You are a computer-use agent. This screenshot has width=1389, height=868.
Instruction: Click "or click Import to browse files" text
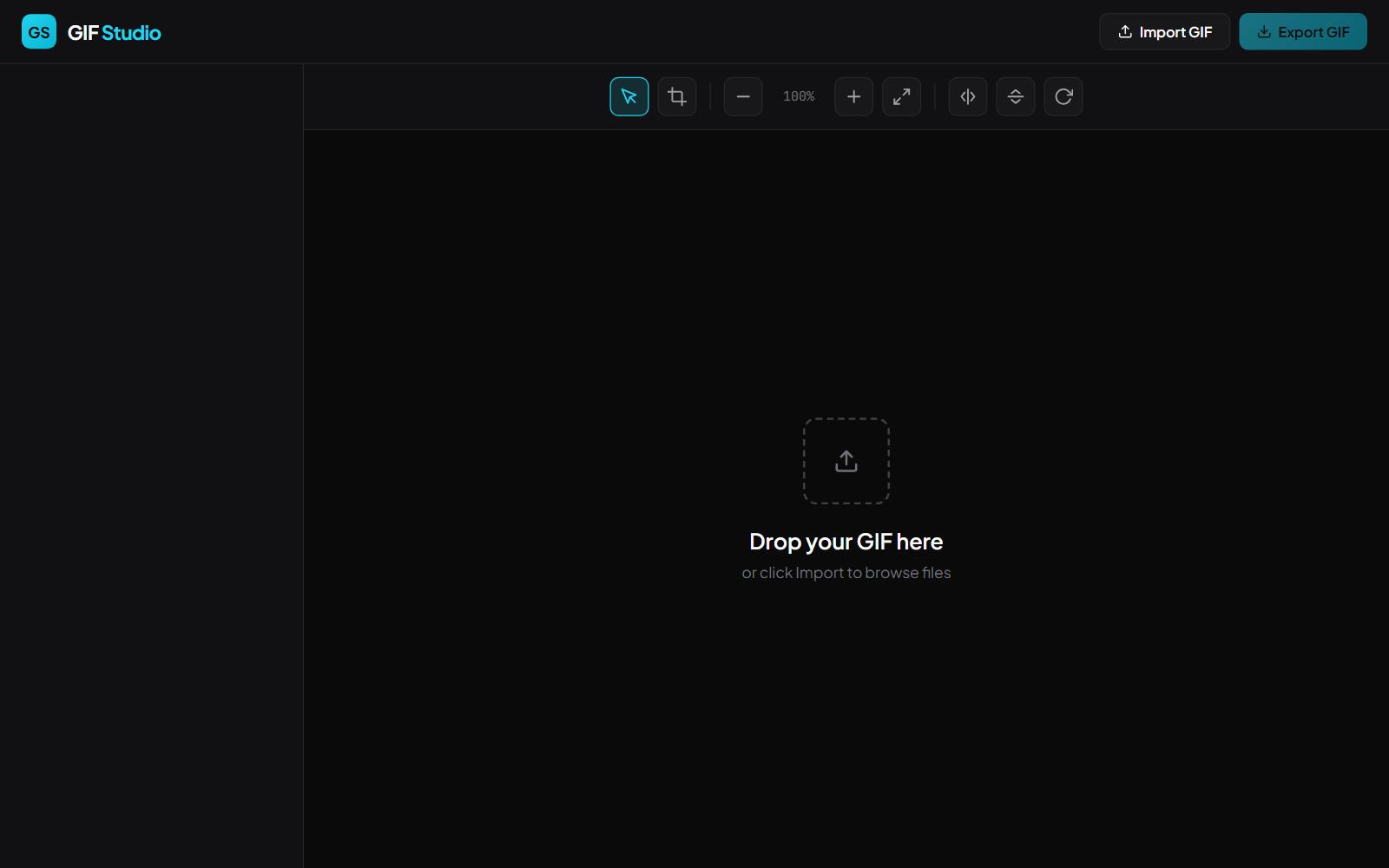[x=846, y=573]
